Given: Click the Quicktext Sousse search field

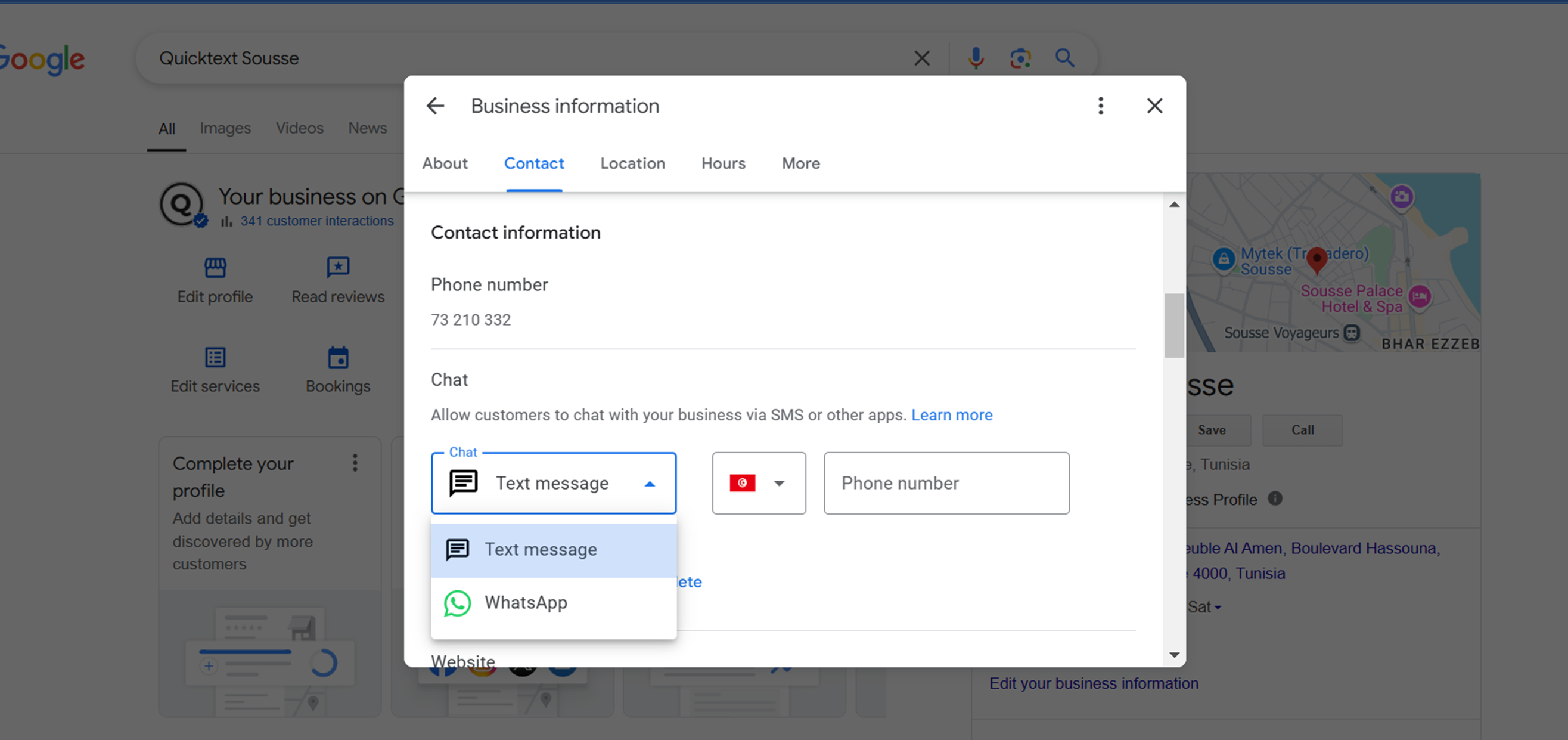Looking at the screenshot, I should [523, 58].
